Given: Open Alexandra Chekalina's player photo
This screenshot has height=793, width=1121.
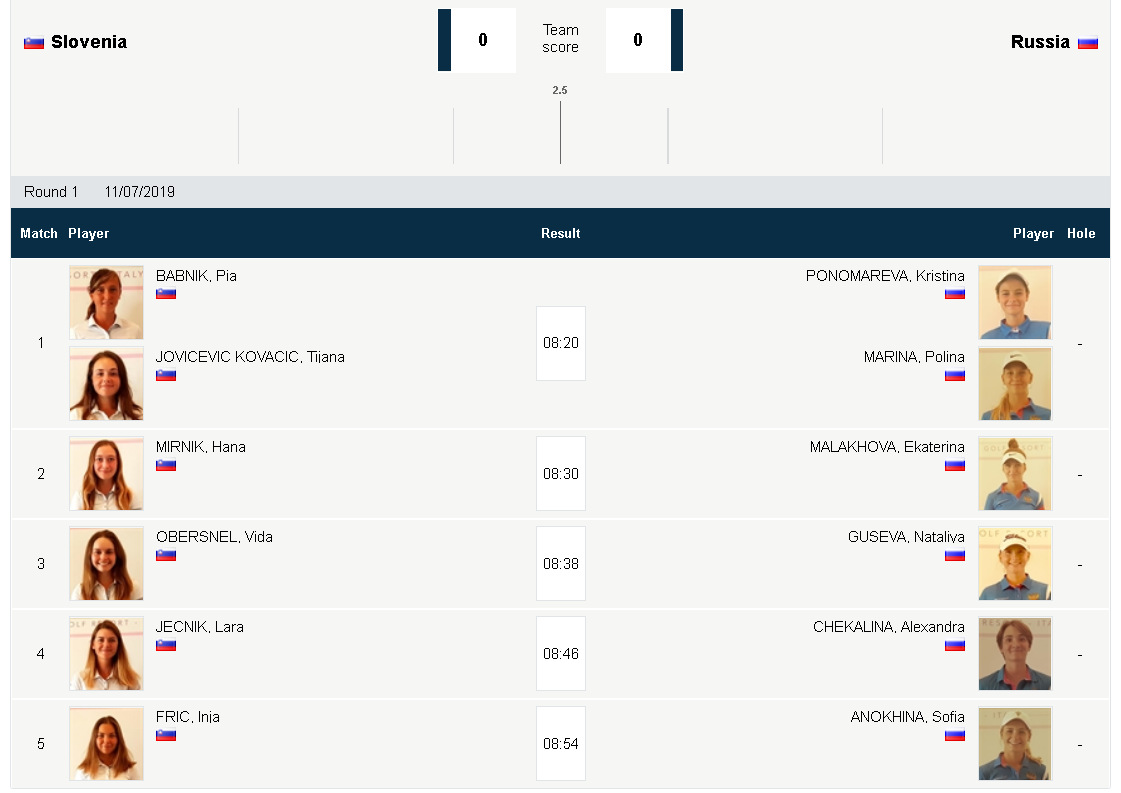Looking at the screenshot, I should point(1015,653).
